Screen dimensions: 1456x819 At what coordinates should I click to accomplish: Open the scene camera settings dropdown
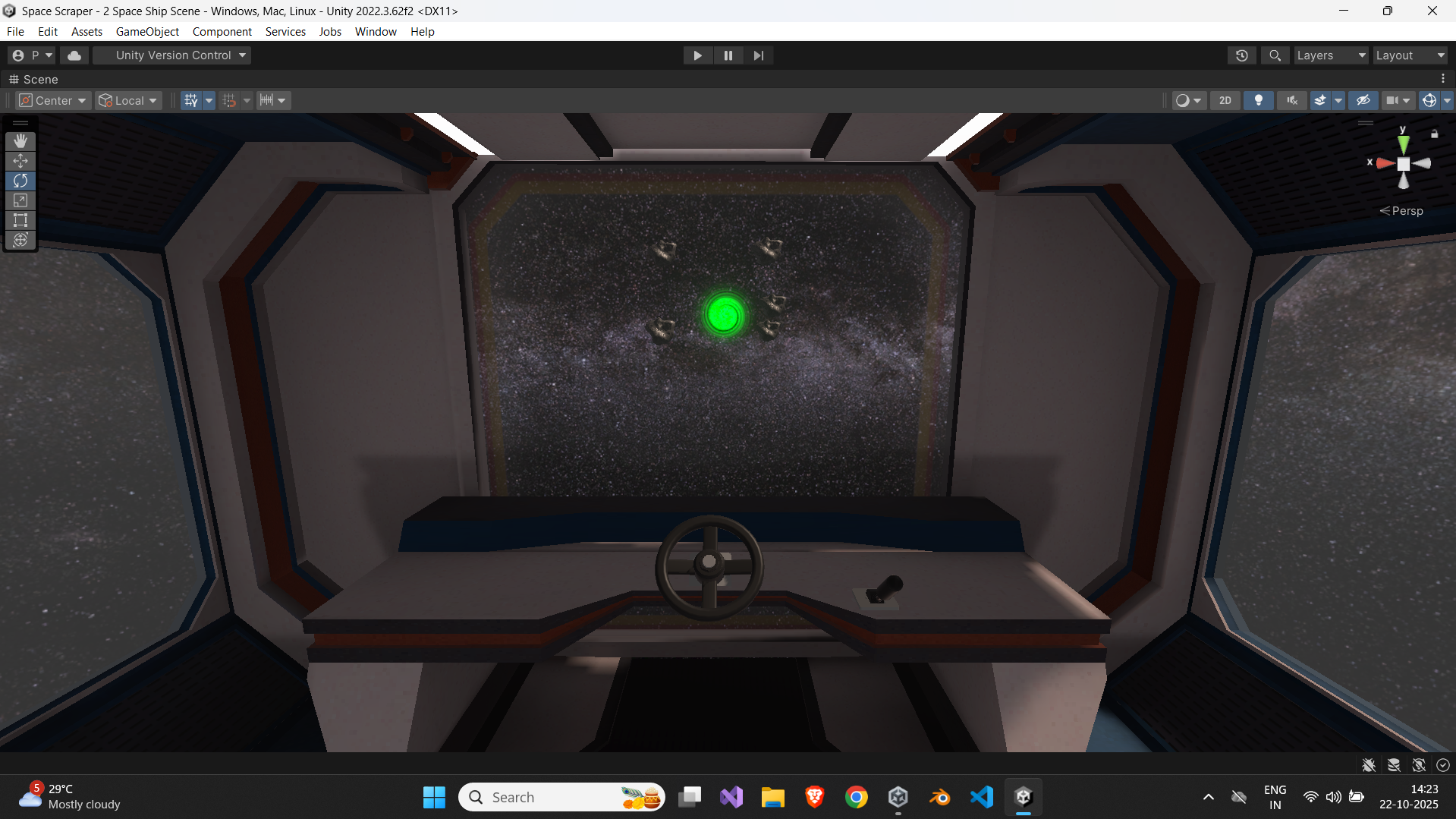(1397, 100)
